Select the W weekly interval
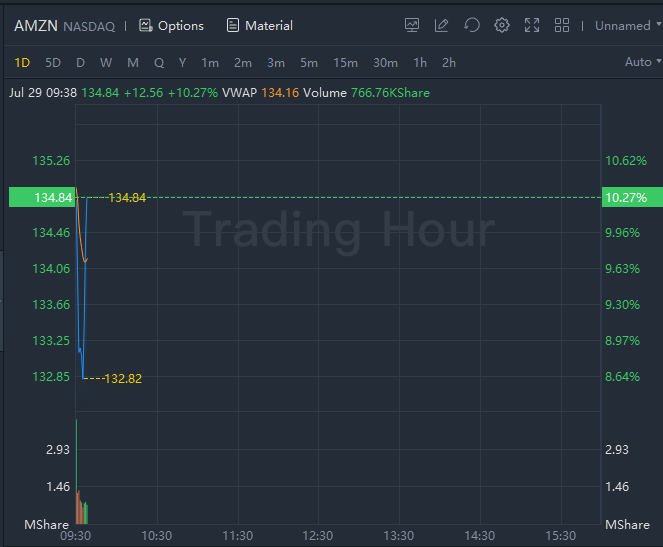Image resolution: width=663 pixels, height=547 pixels. tap(106, 63)
